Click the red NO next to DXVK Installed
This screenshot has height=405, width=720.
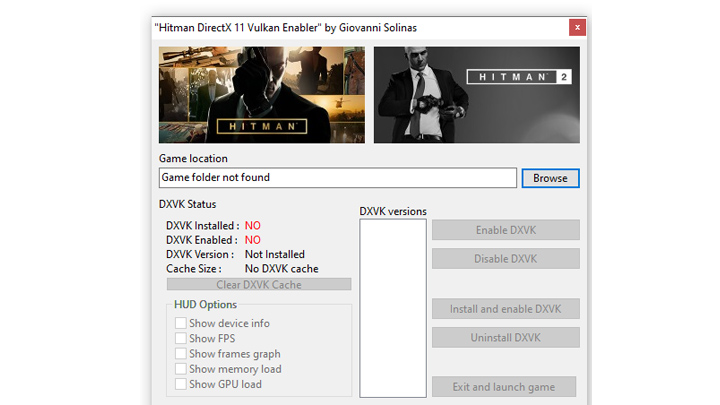(253, 225)
